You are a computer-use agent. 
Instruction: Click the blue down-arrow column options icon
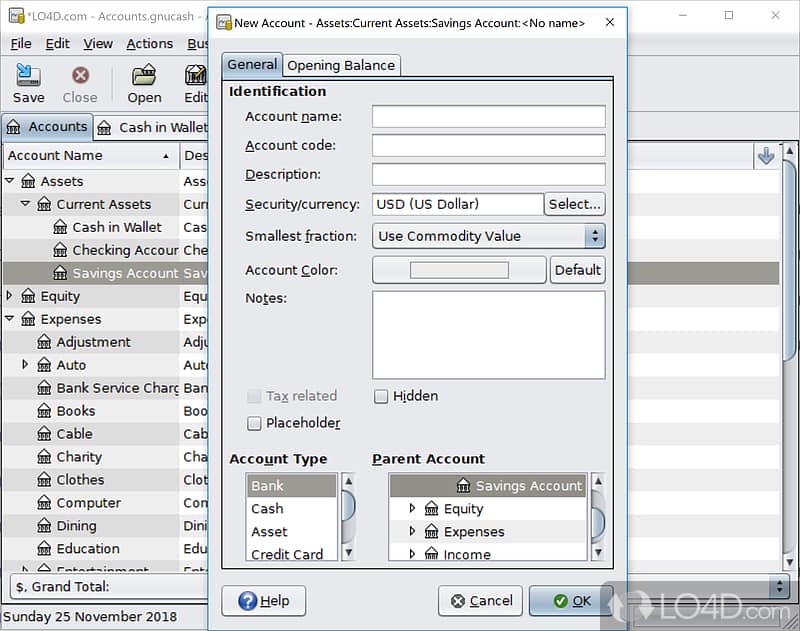(766, 156)
